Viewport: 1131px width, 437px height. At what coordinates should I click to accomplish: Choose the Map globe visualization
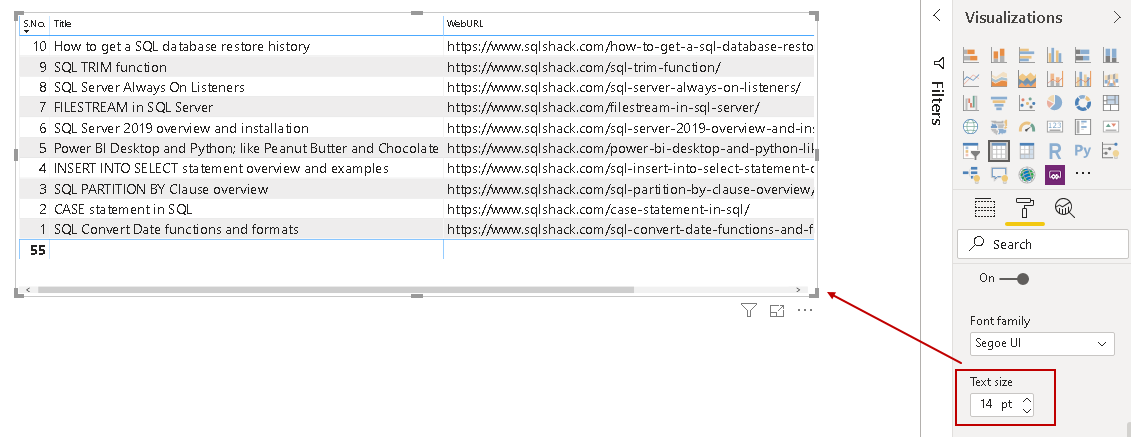(x=970, y=127)
